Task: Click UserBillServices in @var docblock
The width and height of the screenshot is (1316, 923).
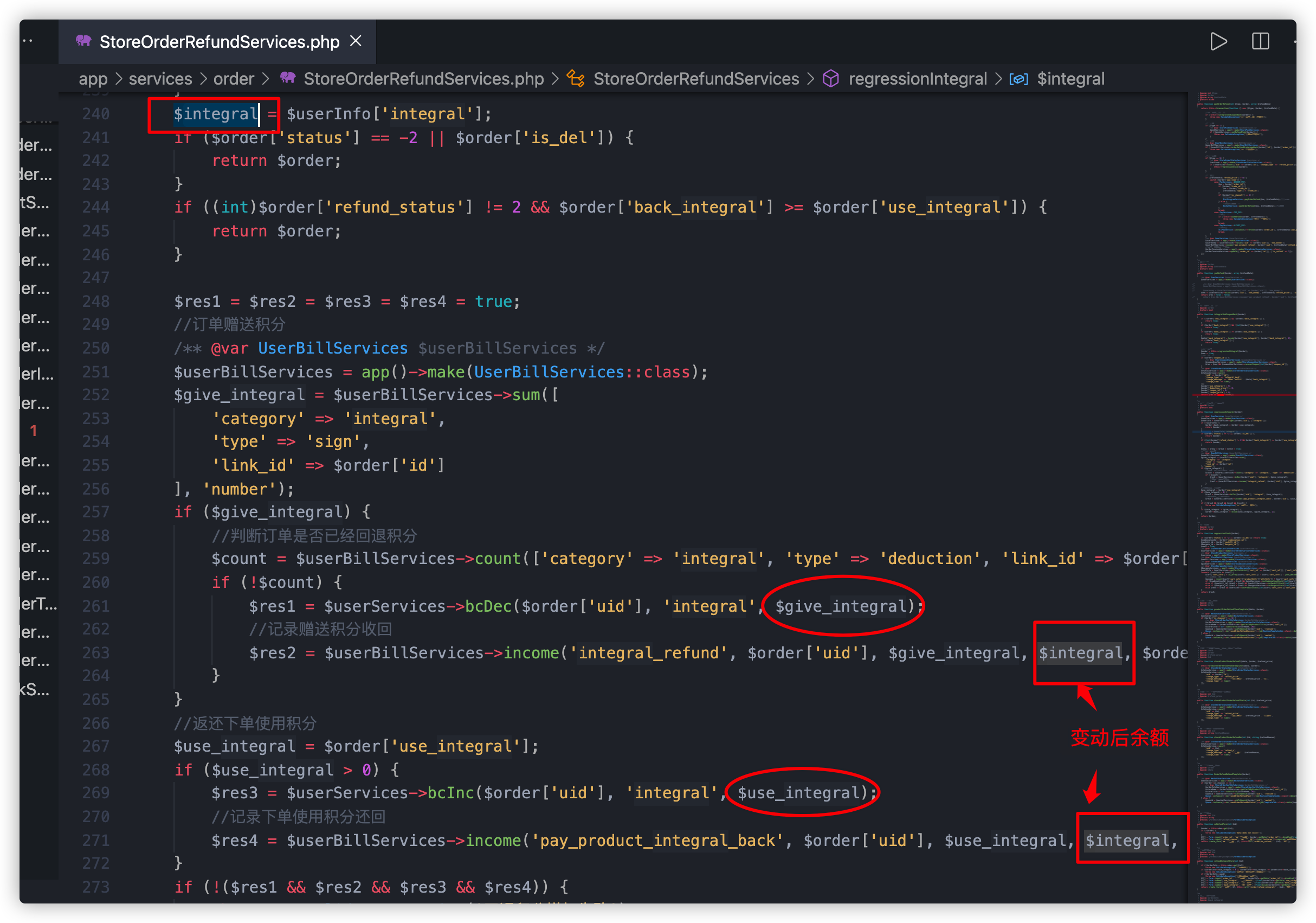Action: click(332, 348)
